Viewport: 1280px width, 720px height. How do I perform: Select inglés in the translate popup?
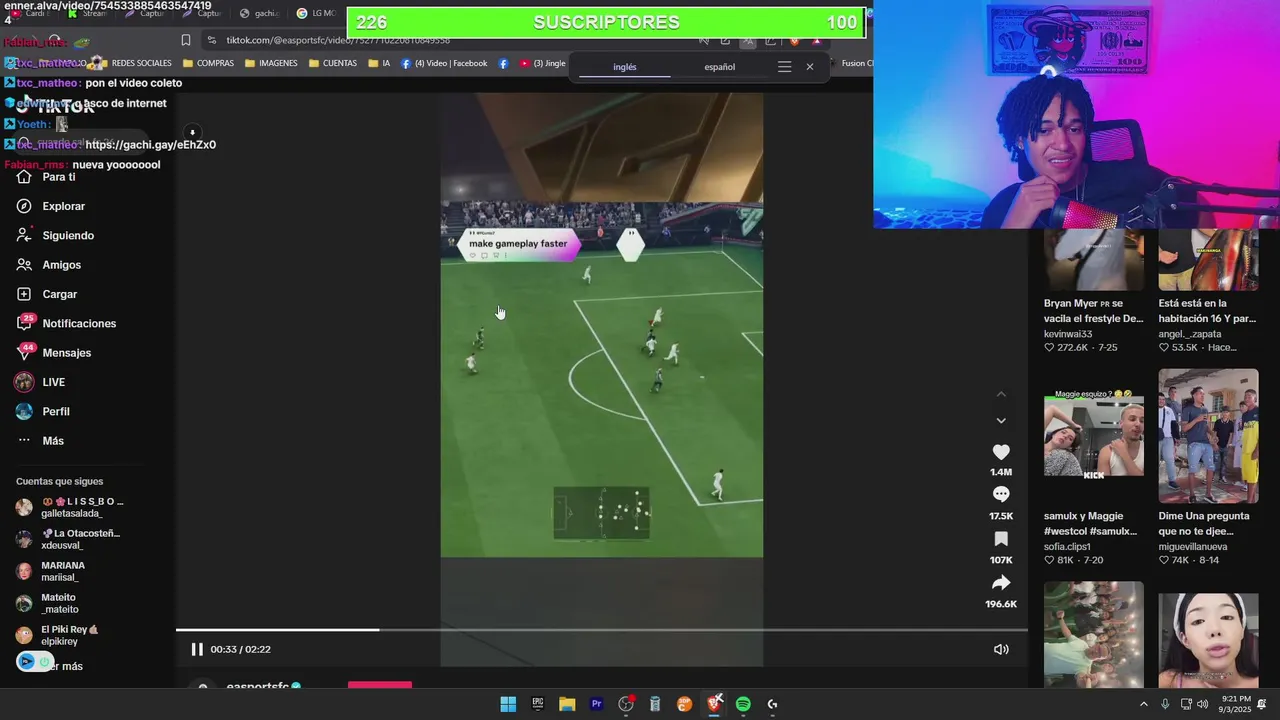[624, 67]
